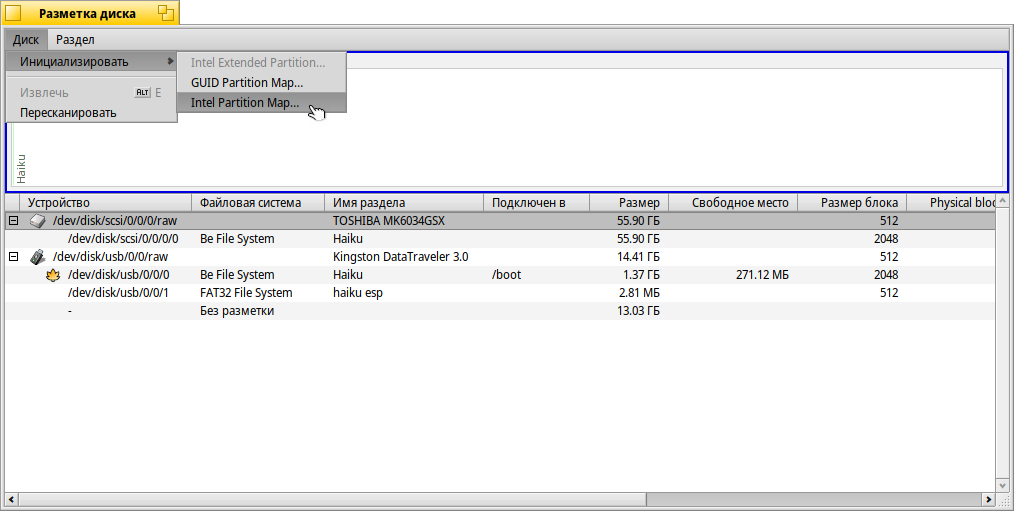Click the window tab zoom icon
1014x511 pixels.
point(165,13)
